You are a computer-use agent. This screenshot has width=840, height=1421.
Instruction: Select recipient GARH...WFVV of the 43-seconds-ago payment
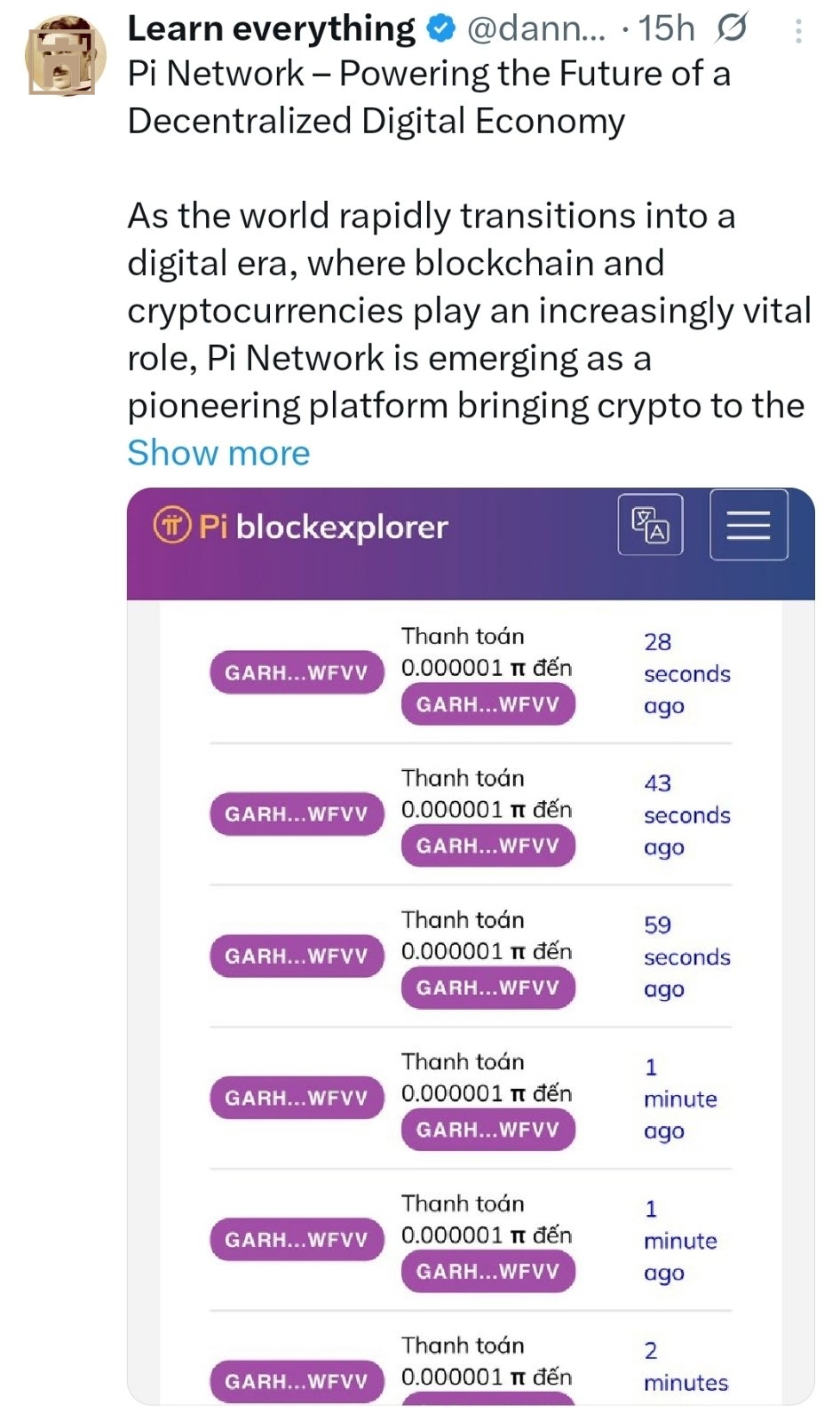coord(487,845)
